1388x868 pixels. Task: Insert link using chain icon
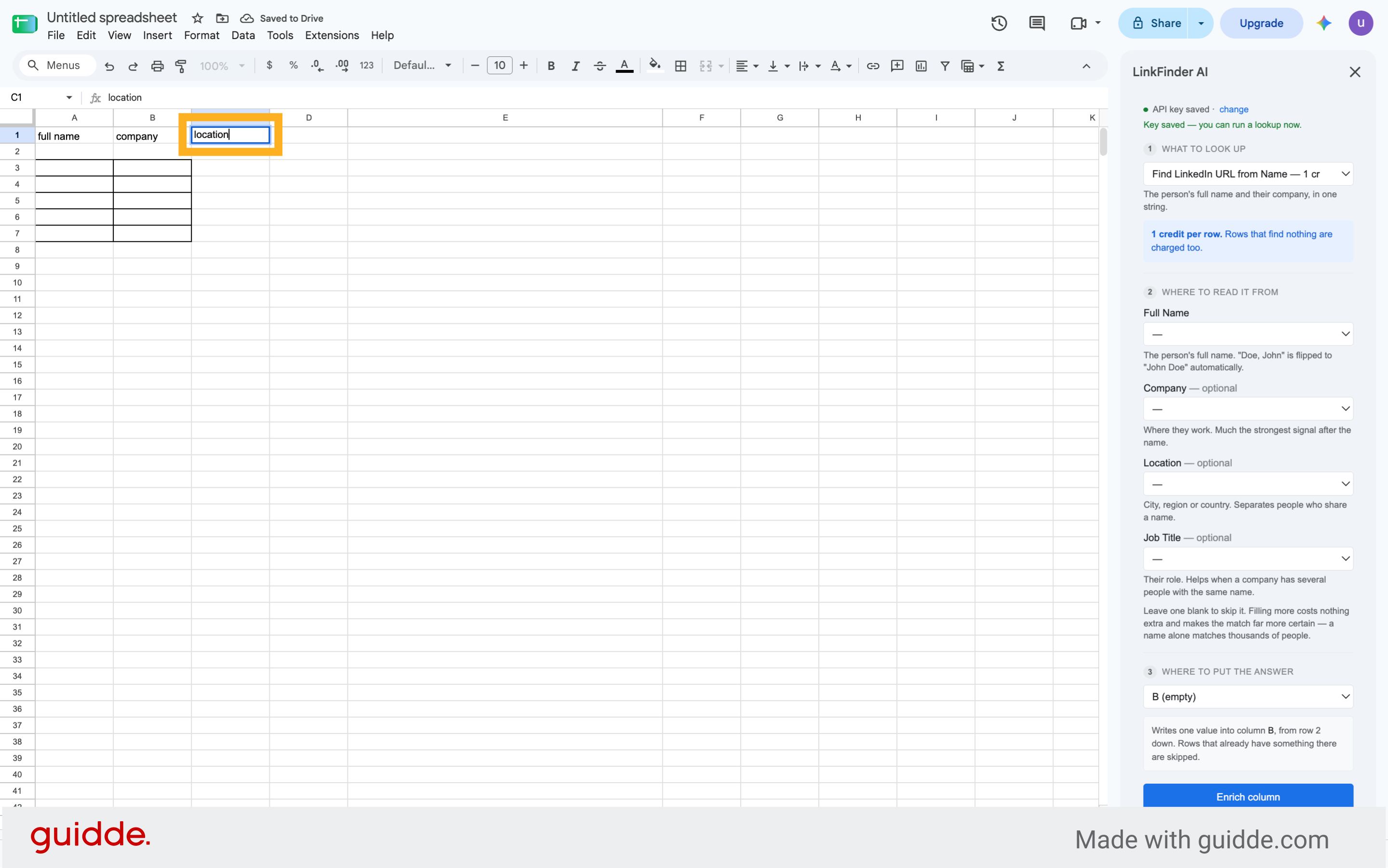(x=873, y=66)
